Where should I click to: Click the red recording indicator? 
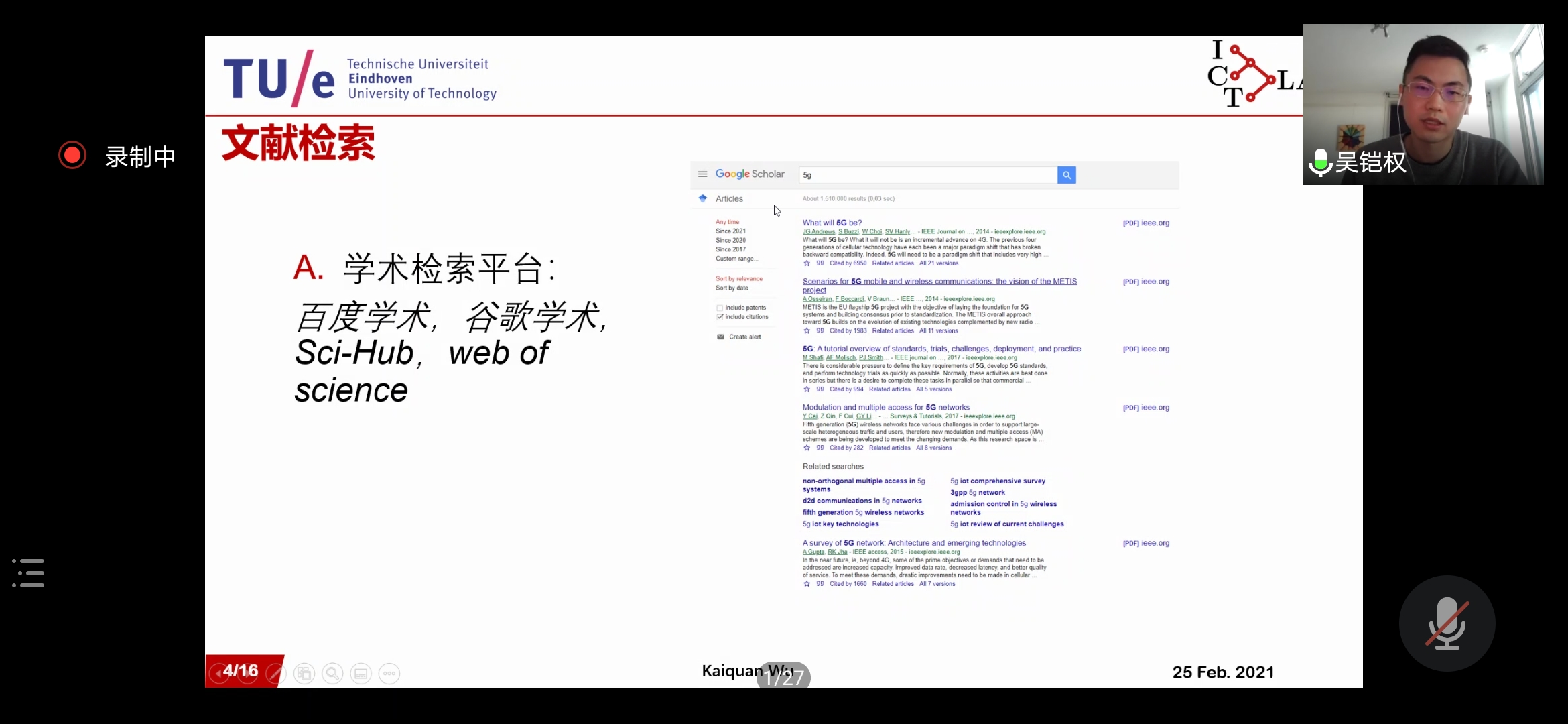72,156
